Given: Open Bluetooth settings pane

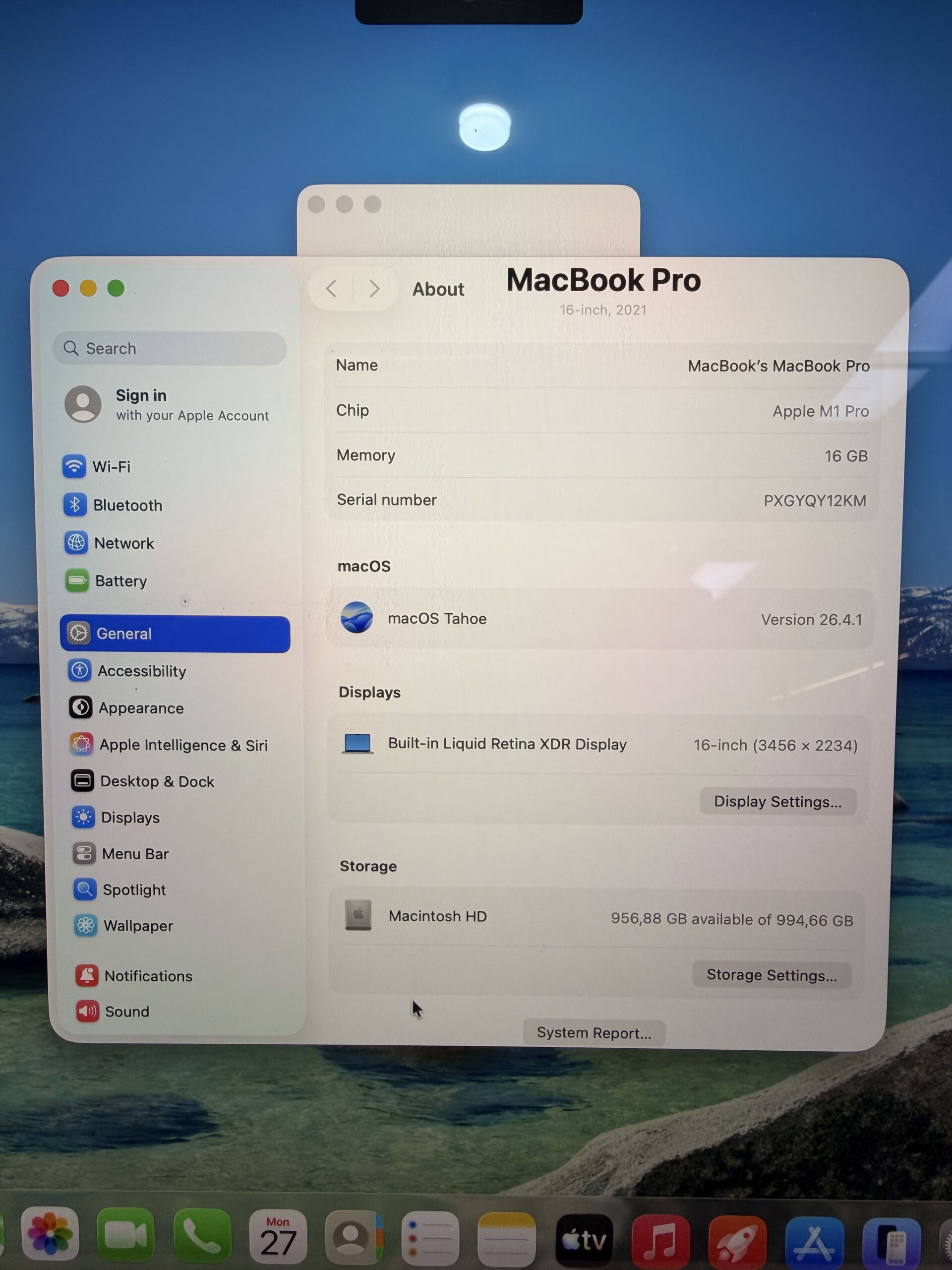Looking at the screenshot, I should pyautogui.click(x=113, y=505).
